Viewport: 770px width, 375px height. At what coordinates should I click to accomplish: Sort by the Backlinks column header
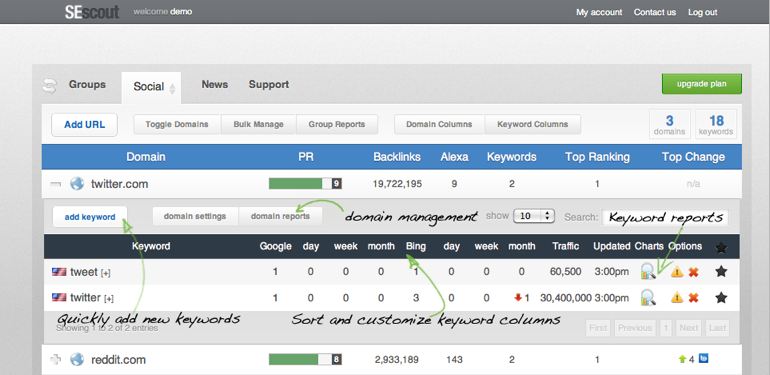pos(397,157)
